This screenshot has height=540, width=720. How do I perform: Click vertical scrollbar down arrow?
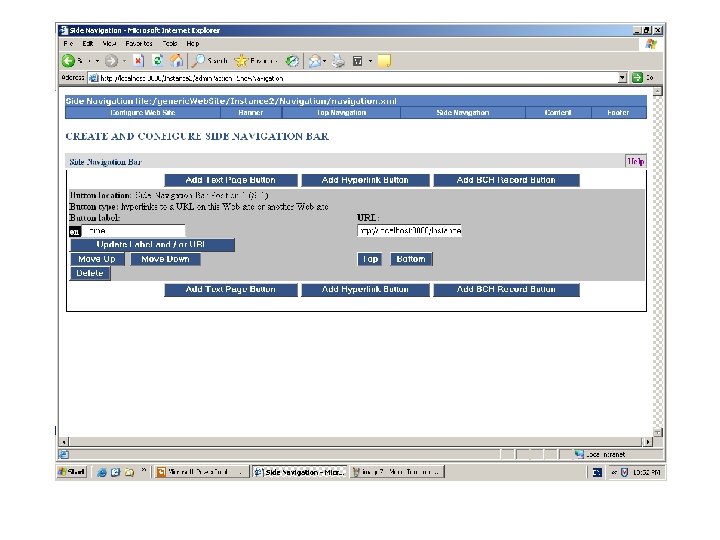[658, 432]
